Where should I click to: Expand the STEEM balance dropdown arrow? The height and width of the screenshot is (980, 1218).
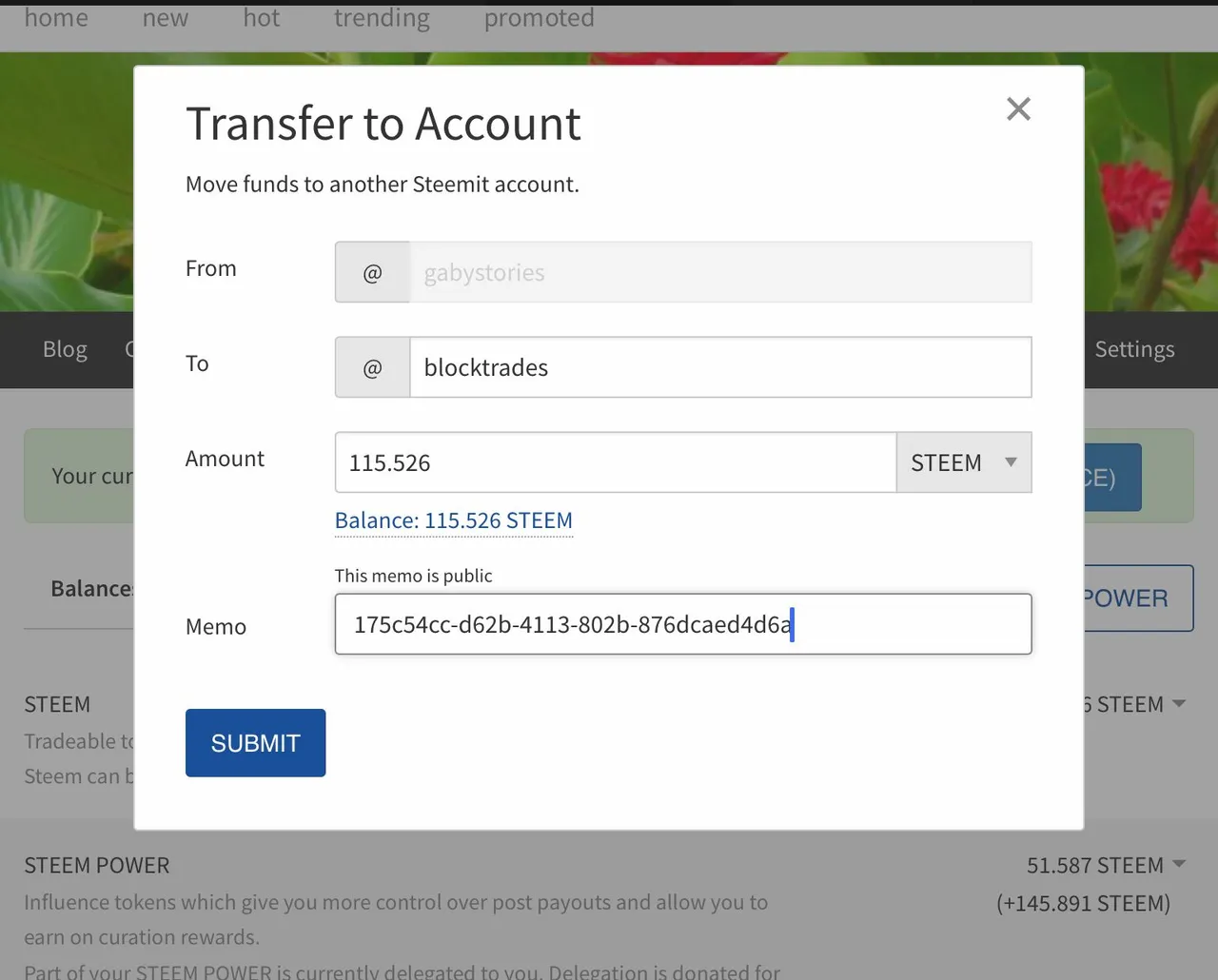1179,704
